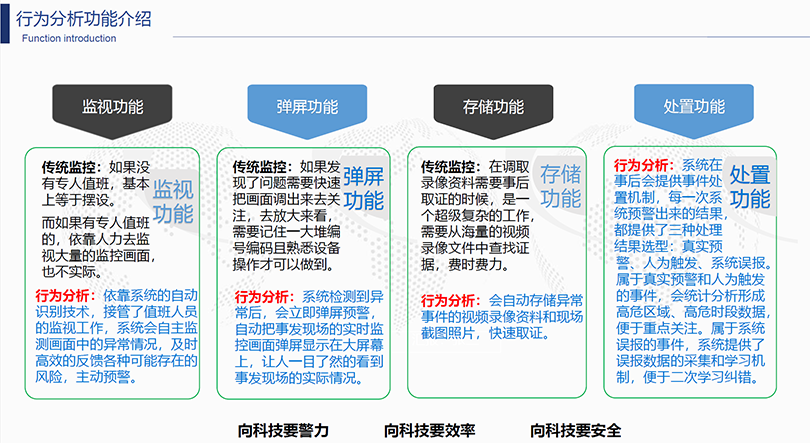Select the slide title 行为分析功能介绍

(x=84, y=19)
